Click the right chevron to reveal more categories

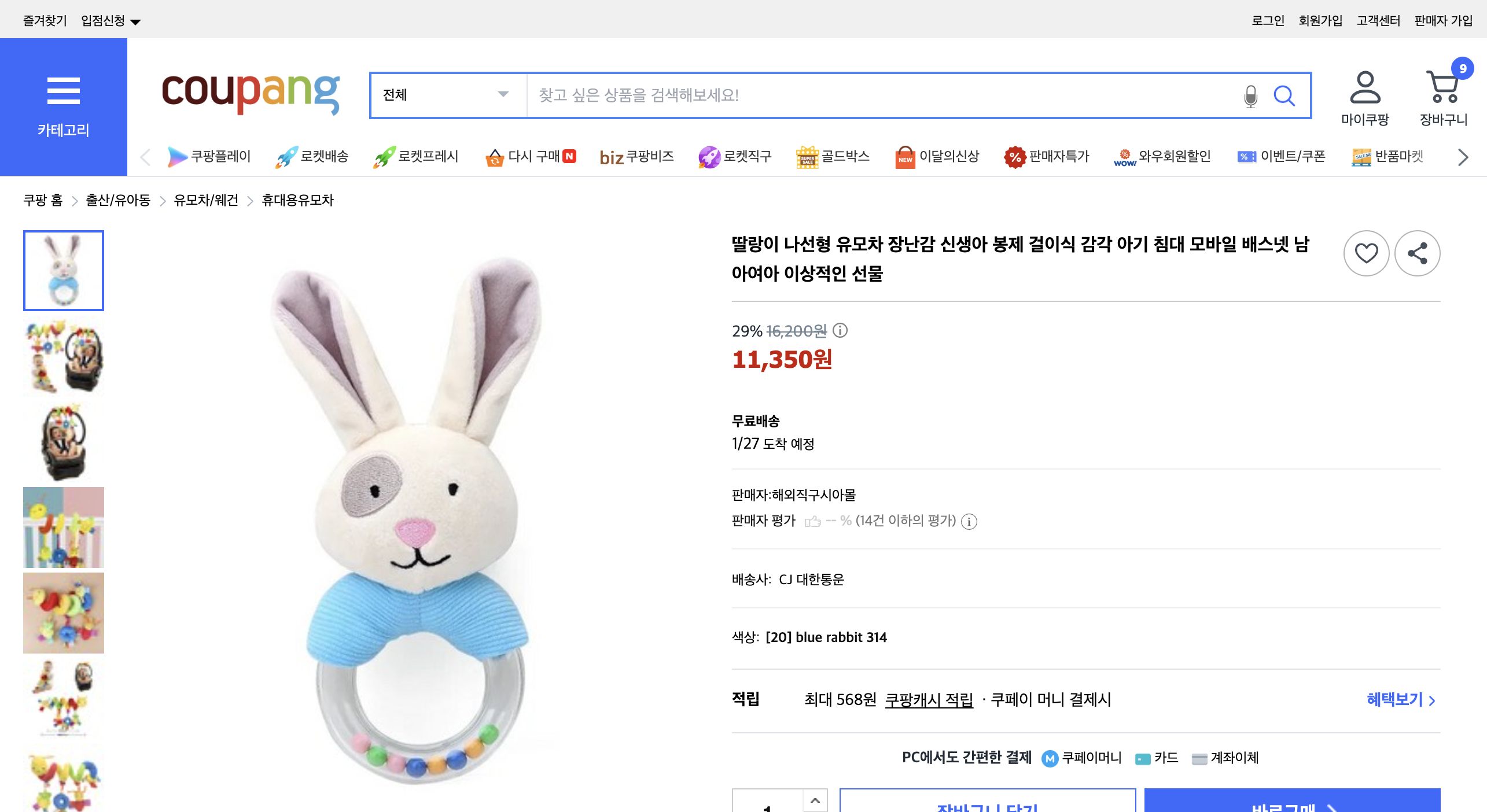1463,156
